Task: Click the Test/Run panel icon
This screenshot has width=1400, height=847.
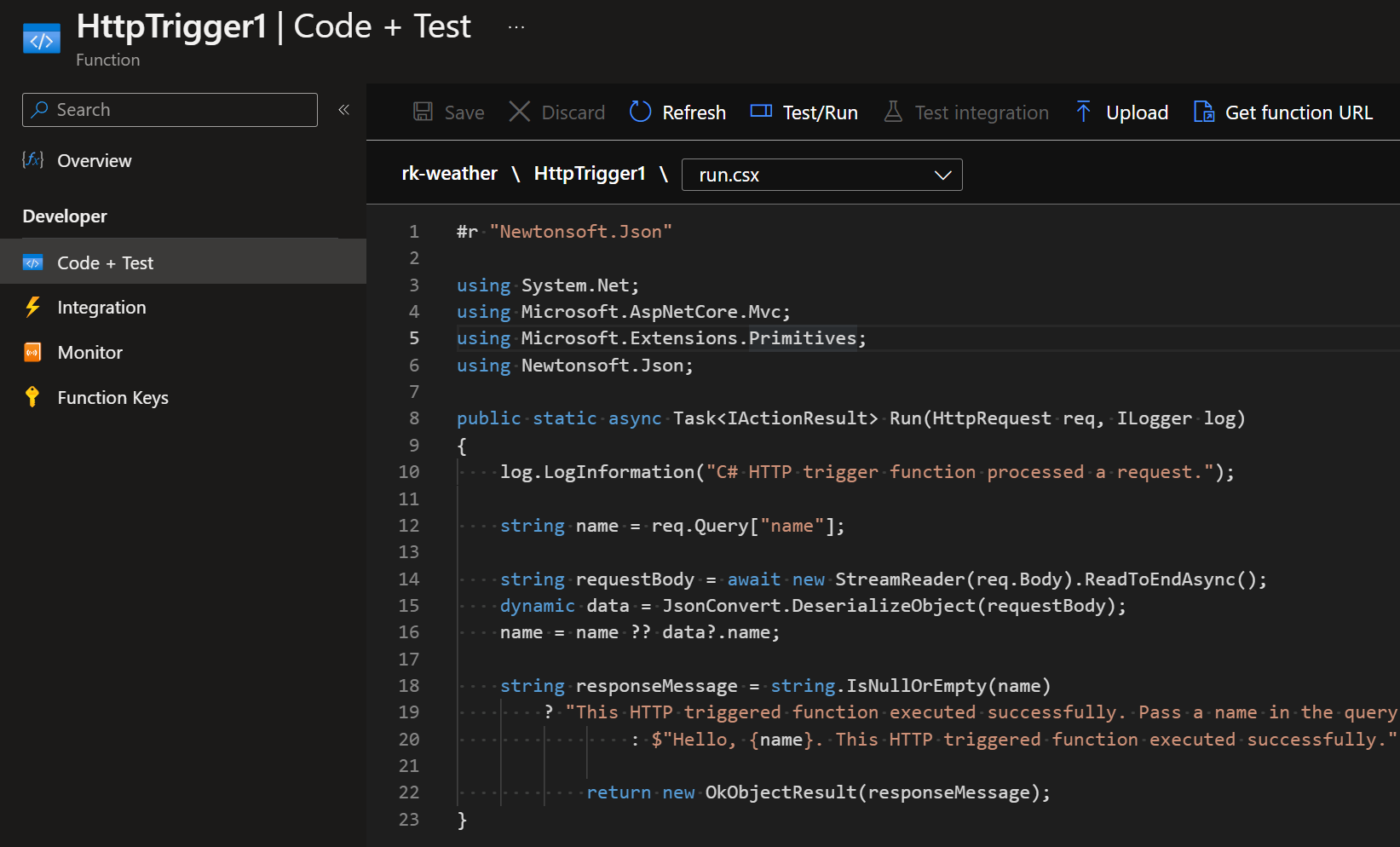Action: click(761, 112)
